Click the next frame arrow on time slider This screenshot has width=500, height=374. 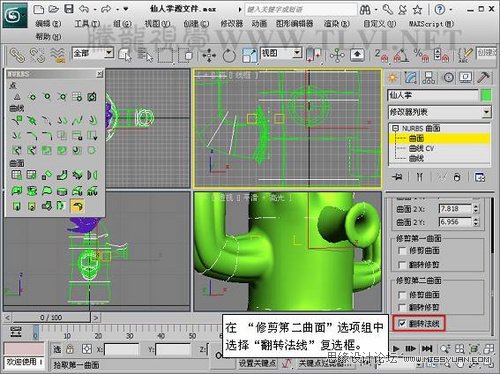[x=96, y=318]
